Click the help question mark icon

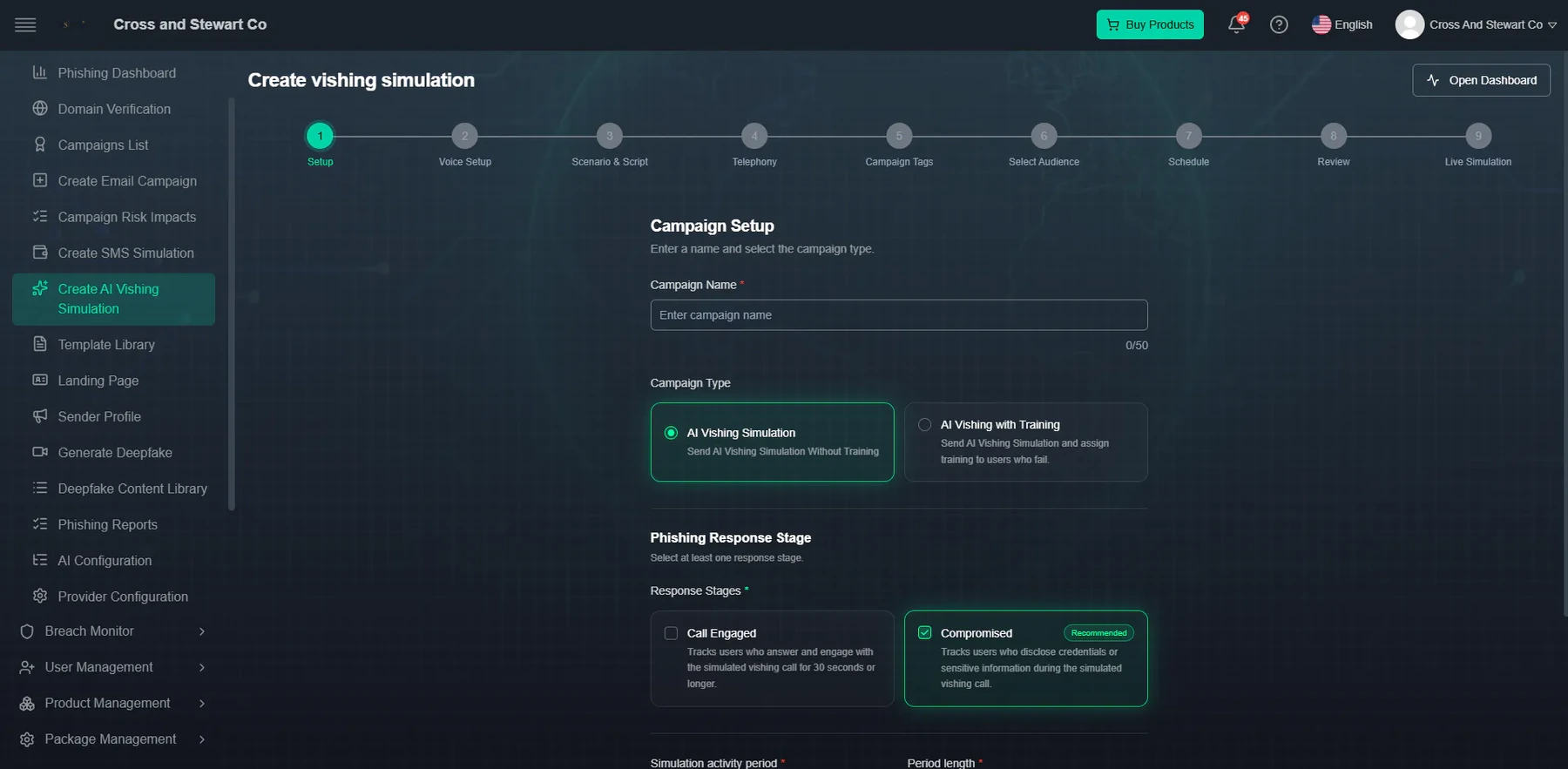pos(1279,24)
